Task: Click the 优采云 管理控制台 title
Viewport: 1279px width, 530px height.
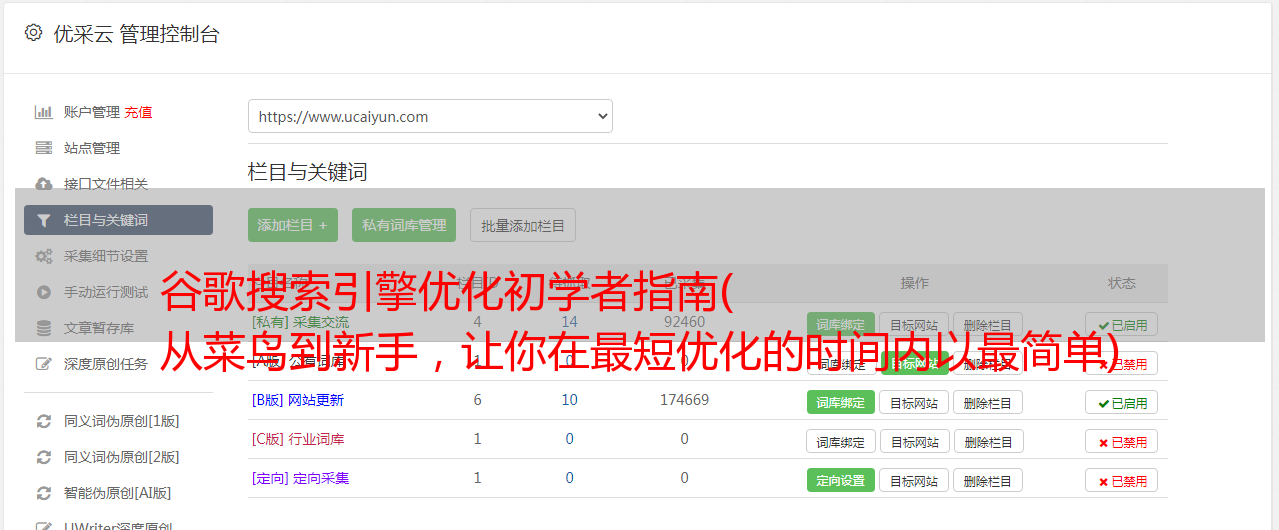Action: (x=136, y=34)
